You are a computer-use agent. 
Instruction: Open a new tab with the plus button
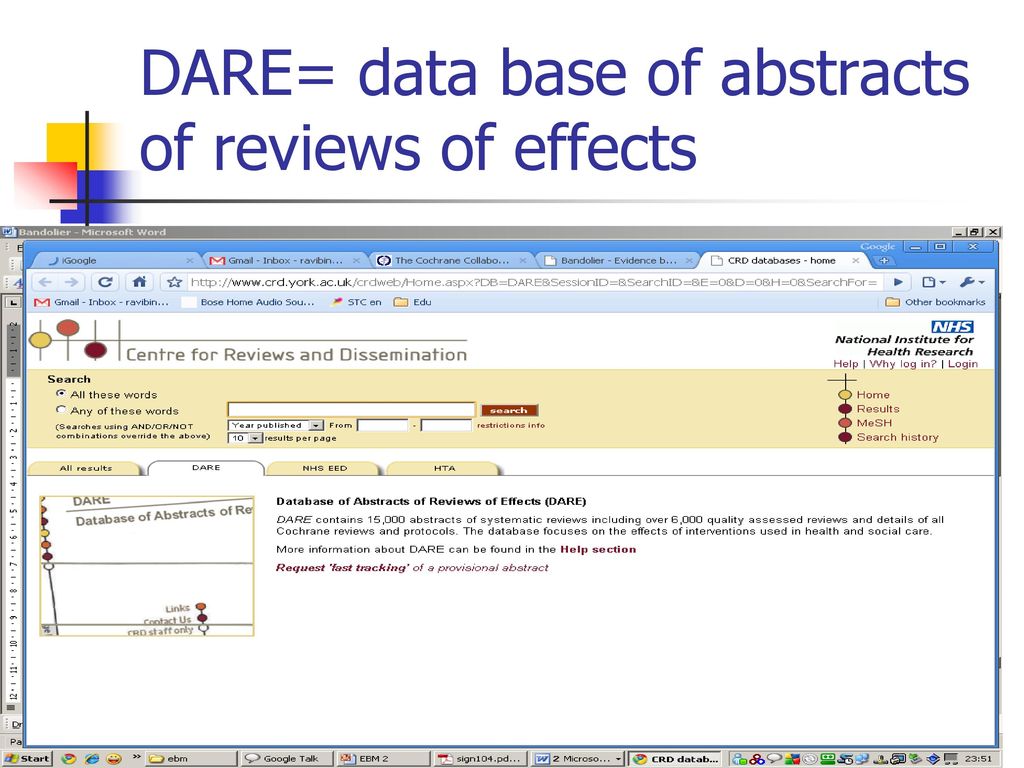[x=884, y=261]
